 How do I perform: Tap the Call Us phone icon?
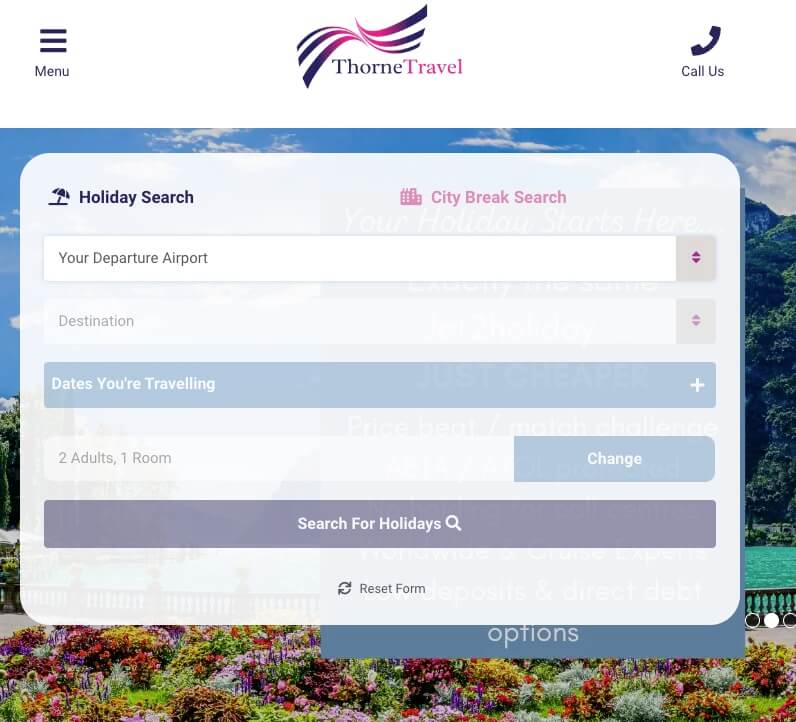[x=706, y=41]
